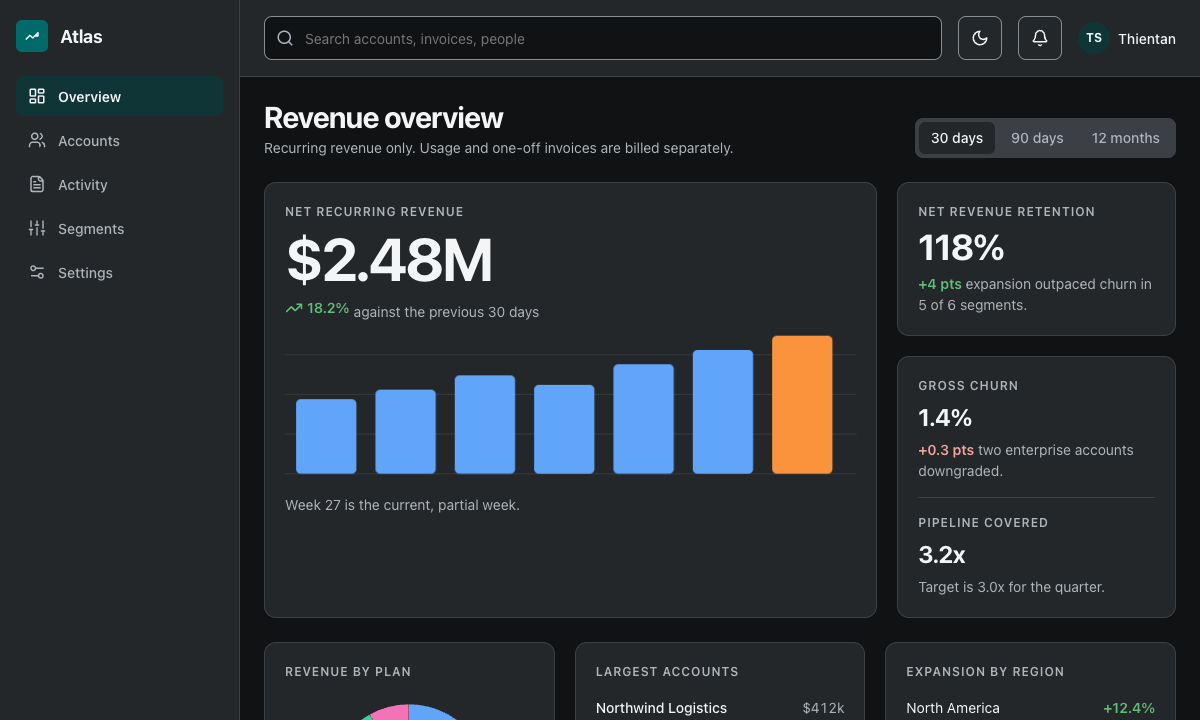Navigate to Segments

[x=119, y=228]
